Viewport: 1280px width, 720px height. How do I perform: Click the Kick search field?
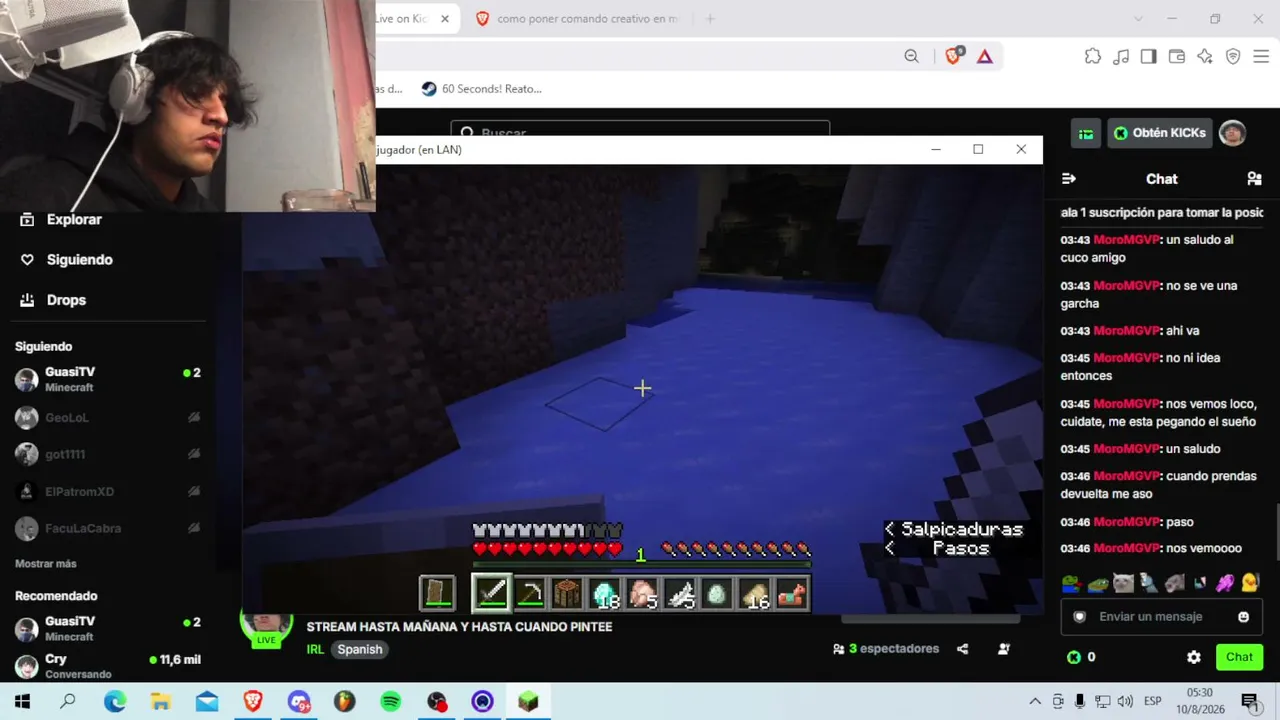640,132
